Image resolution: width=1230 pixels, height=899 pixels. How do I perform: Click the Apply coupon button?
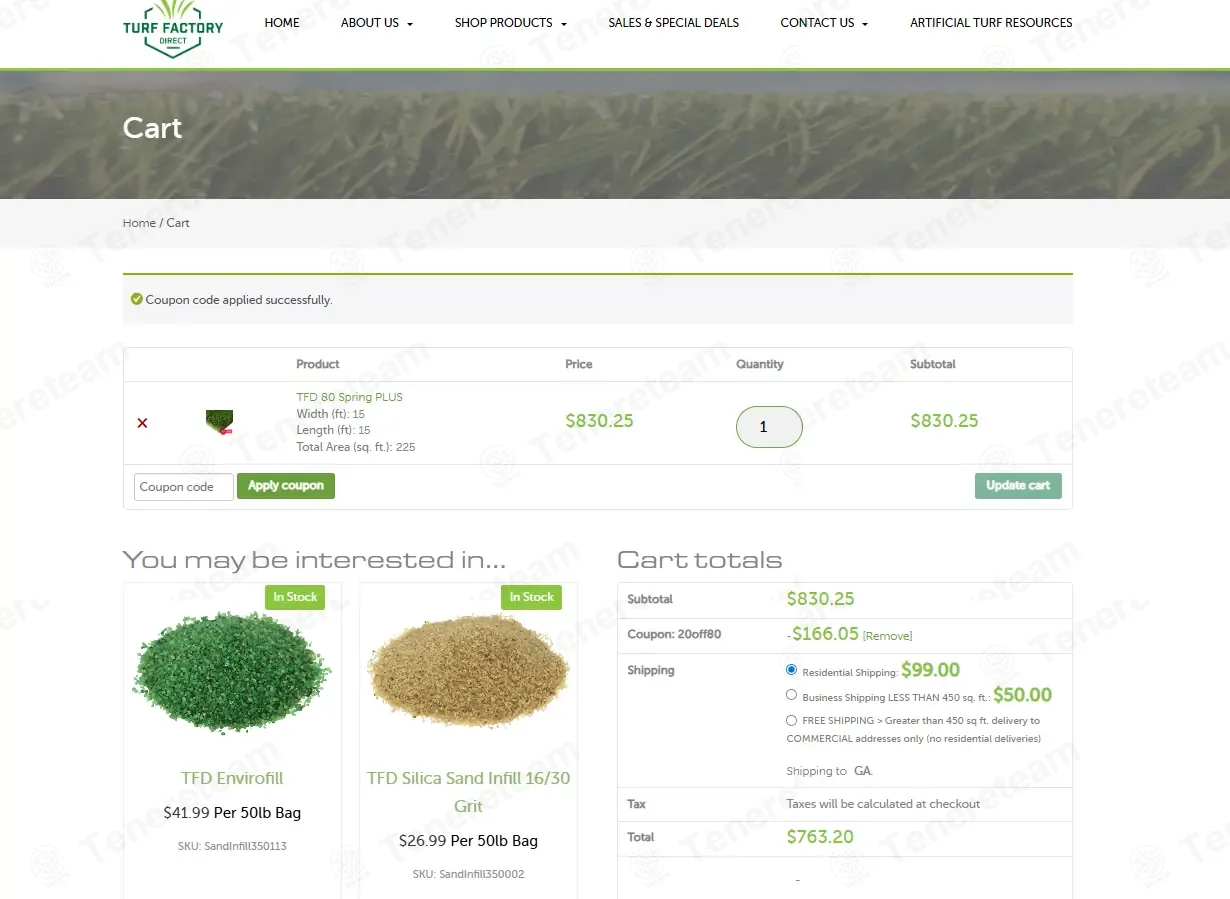click(x=286, y=486)
